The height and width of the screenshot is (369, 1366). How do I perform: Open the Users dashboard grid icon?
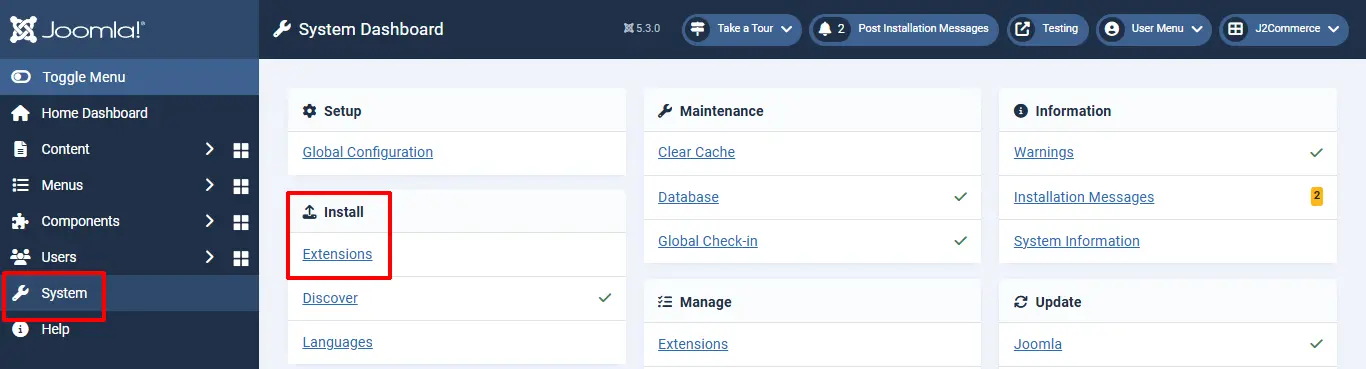click(240, 258)
